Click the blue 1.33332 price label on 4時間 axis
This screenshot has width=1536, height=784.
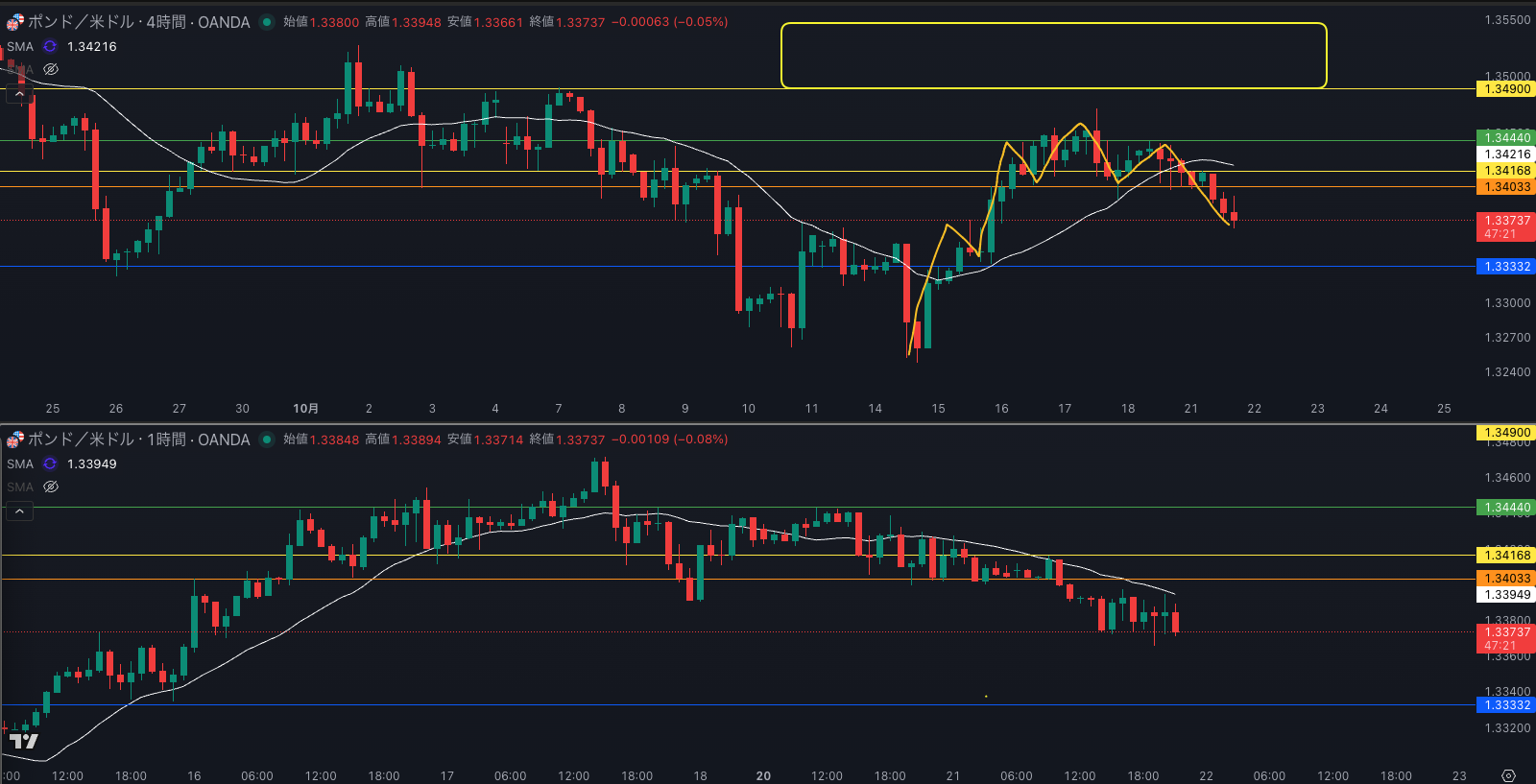click(x=1506, y=267)
